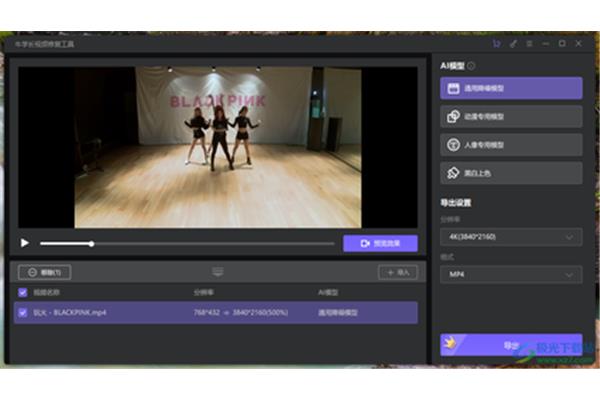The image size is (600, 400).
Task: Click the 预览效果 preview effect button
Action: (x=380, y=243)
